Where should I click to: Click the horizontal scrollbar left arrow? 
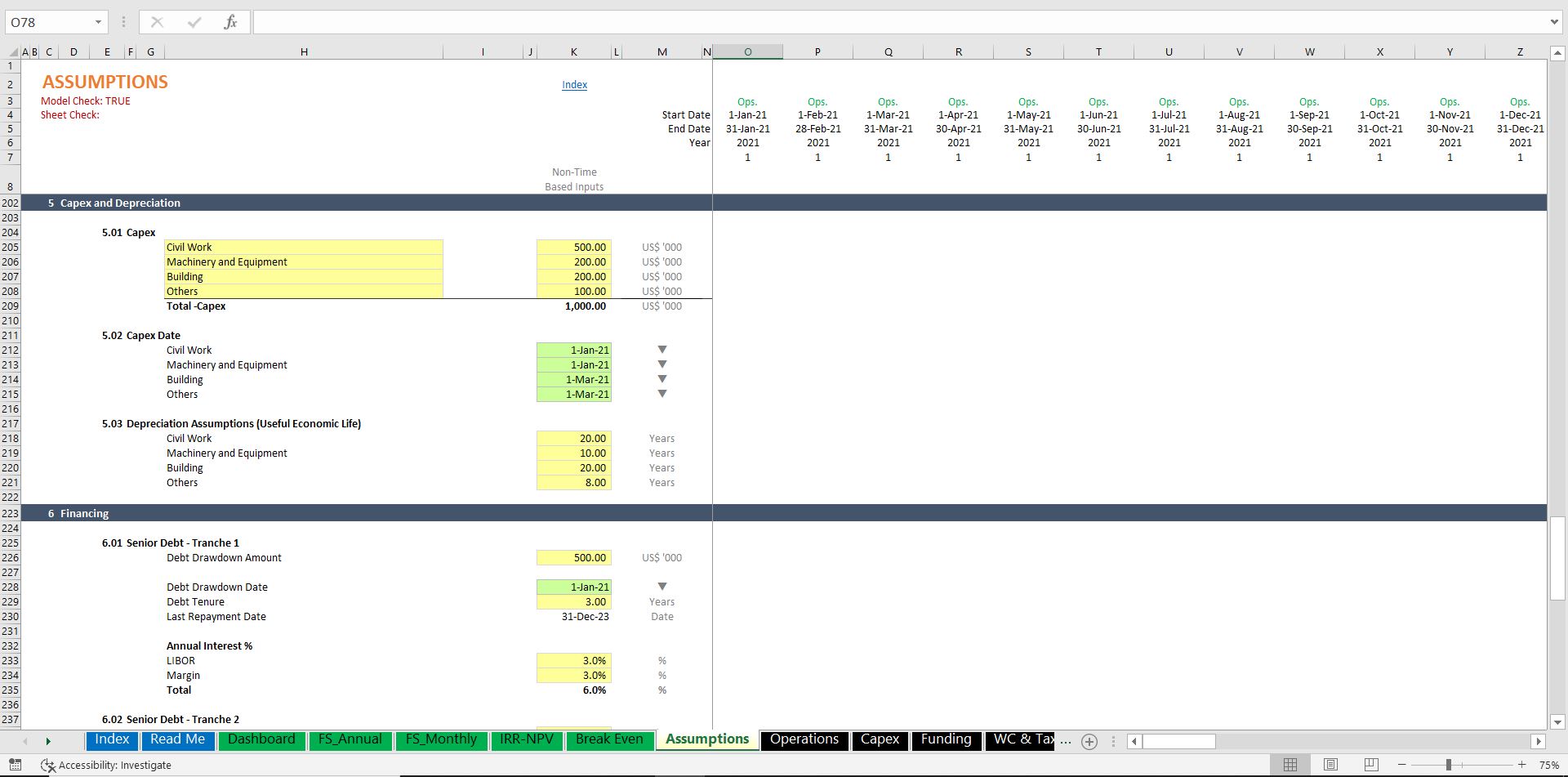pos(1134,741)
